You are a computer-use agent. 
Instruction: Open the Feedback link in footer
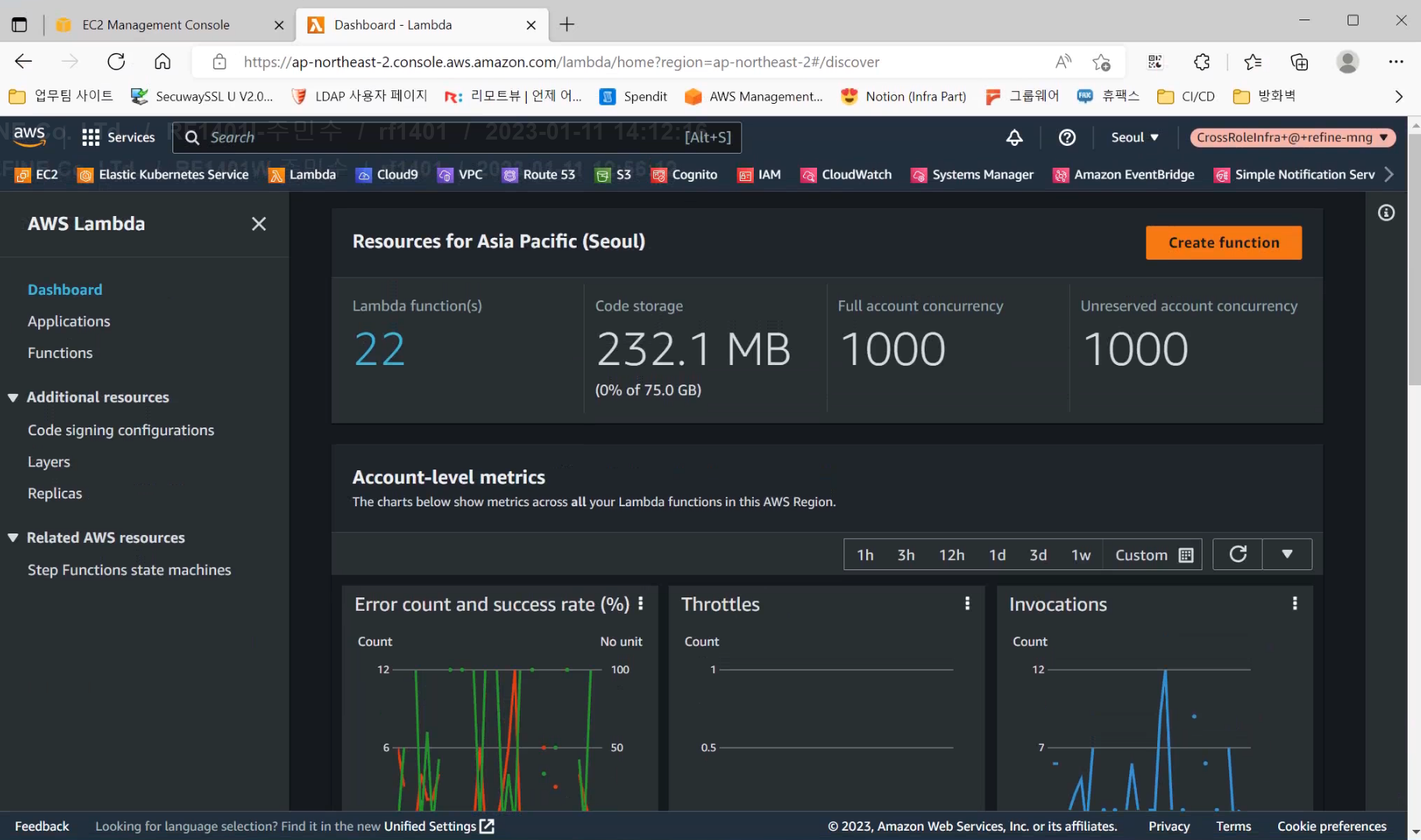tap(42, 826)
